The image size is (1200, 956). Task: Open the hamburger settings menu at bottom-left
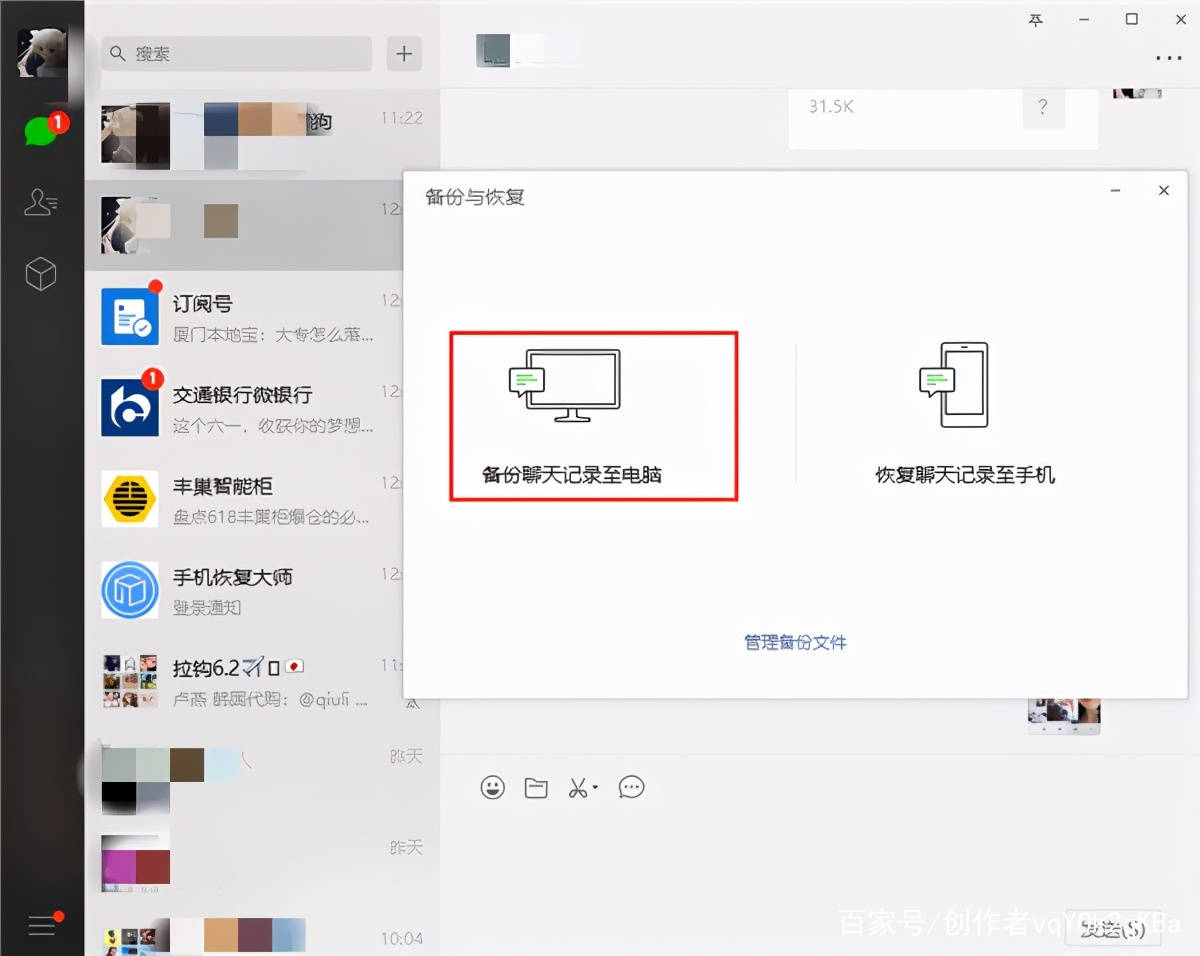click(42, 925)
